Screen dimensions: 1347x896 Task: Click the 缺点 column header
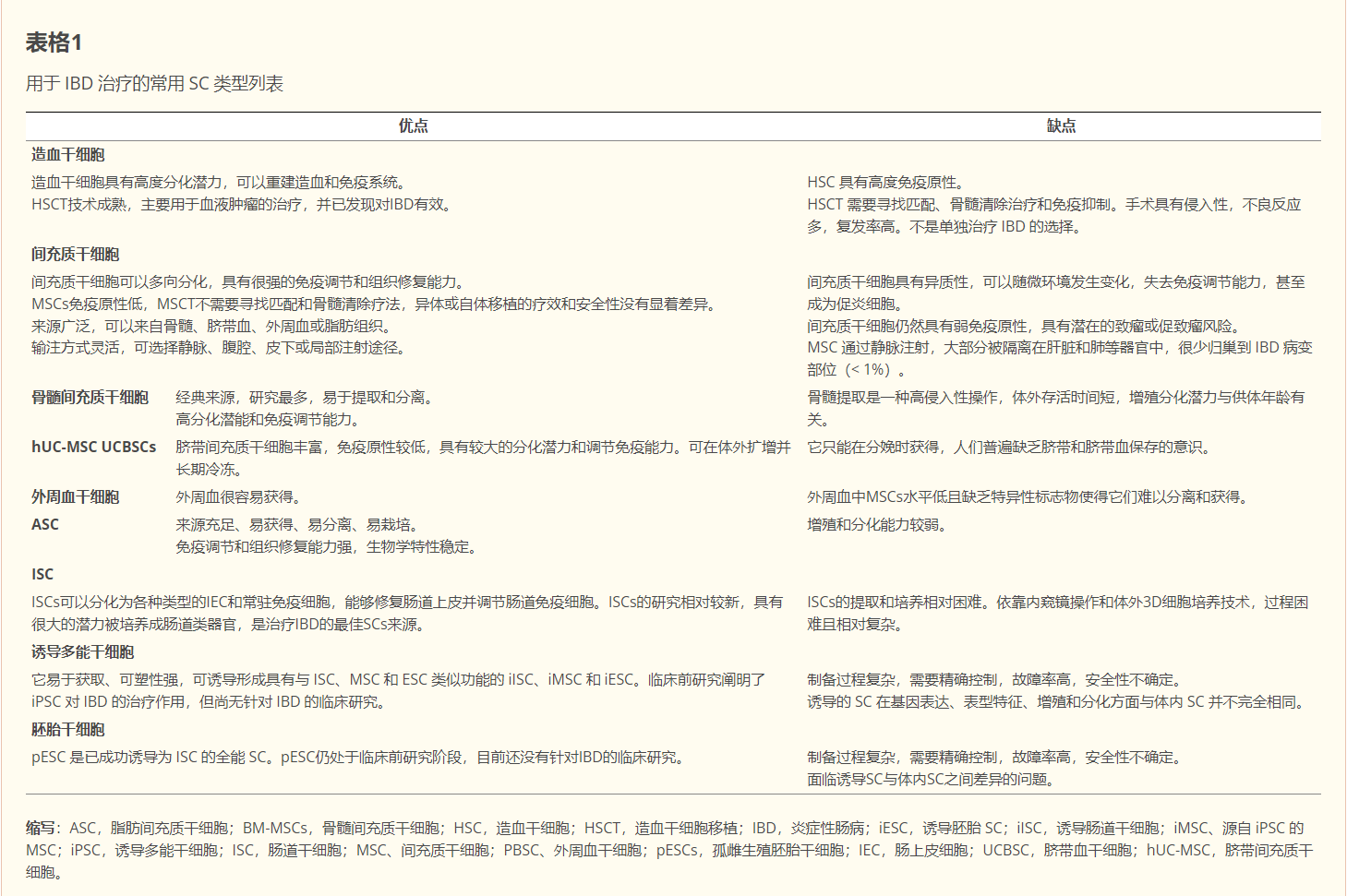click(x=1061, y=126)
